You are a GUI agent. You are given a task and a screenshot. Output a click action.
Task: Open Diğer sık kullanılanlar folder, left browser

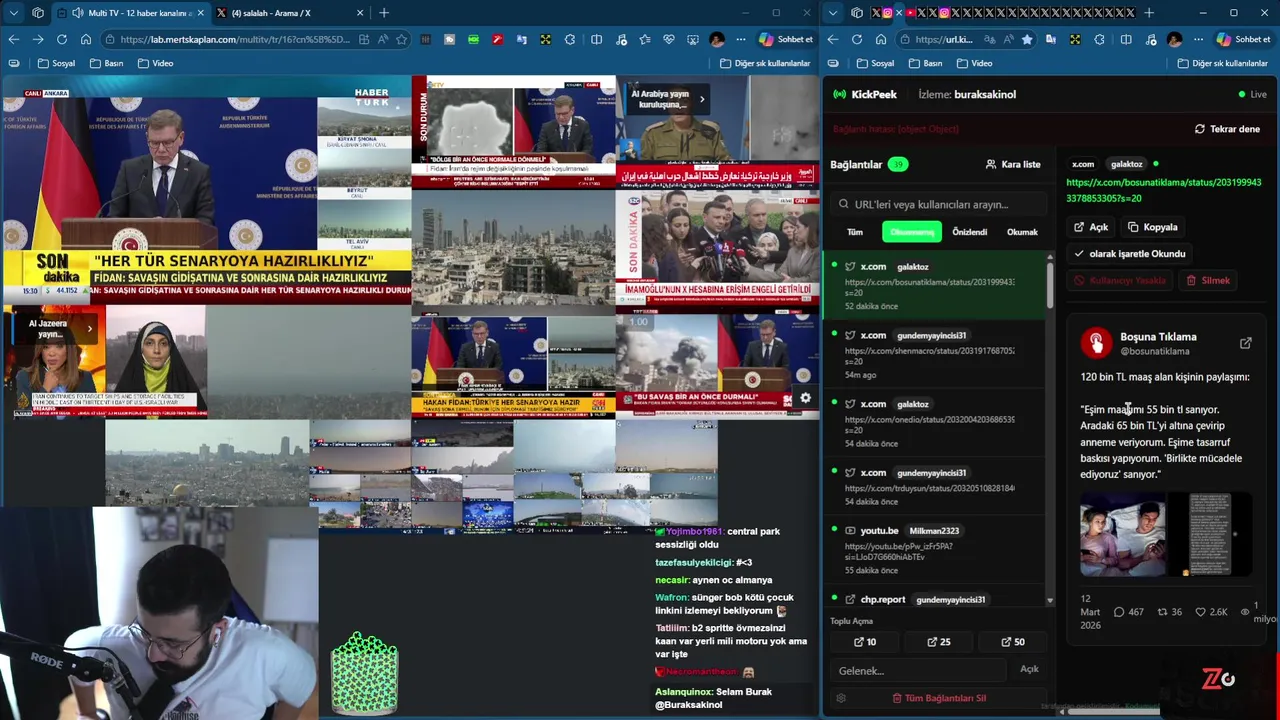[765, 63]
